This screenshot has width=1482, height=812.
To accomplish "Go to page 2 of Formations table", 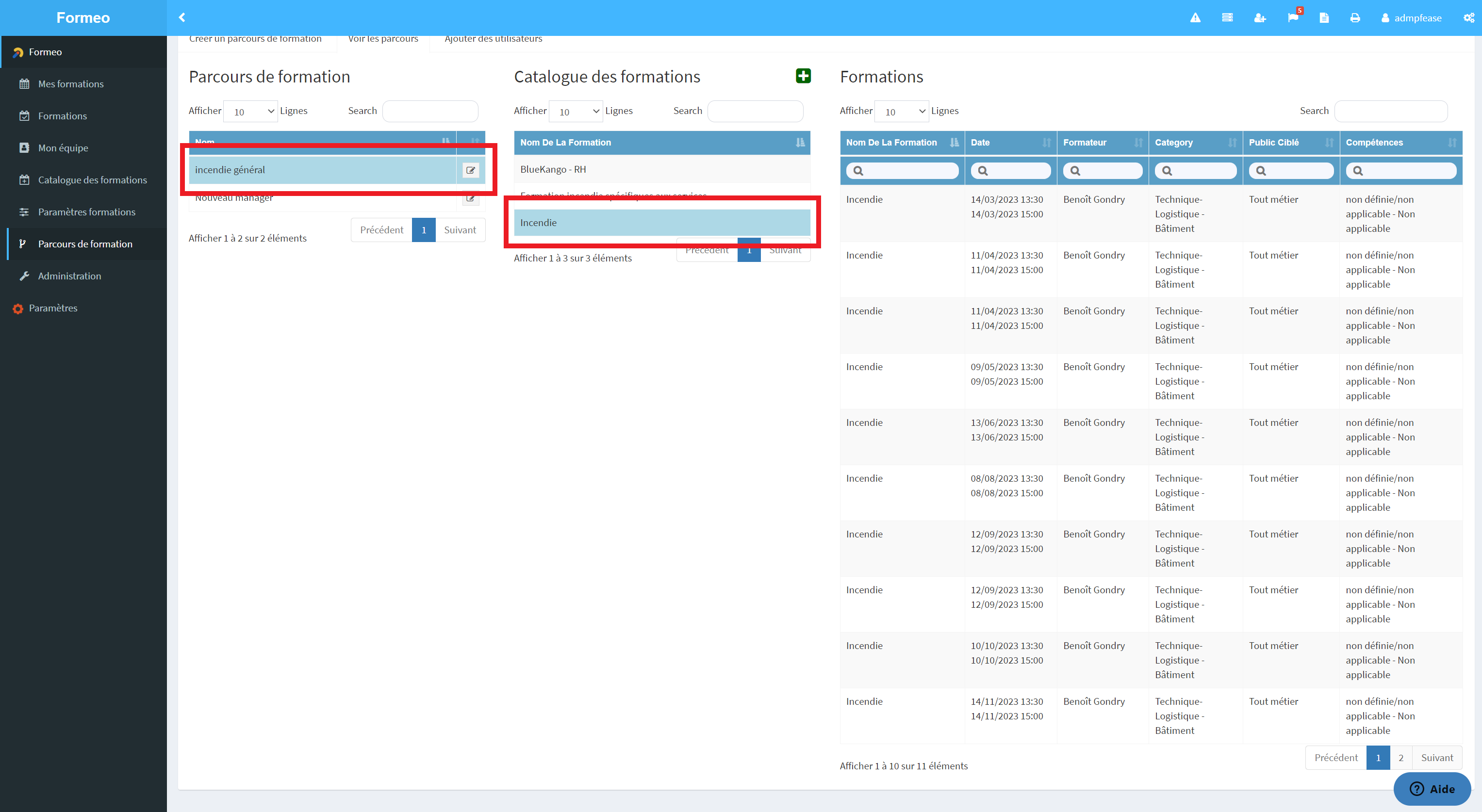I will [1401, 758].
